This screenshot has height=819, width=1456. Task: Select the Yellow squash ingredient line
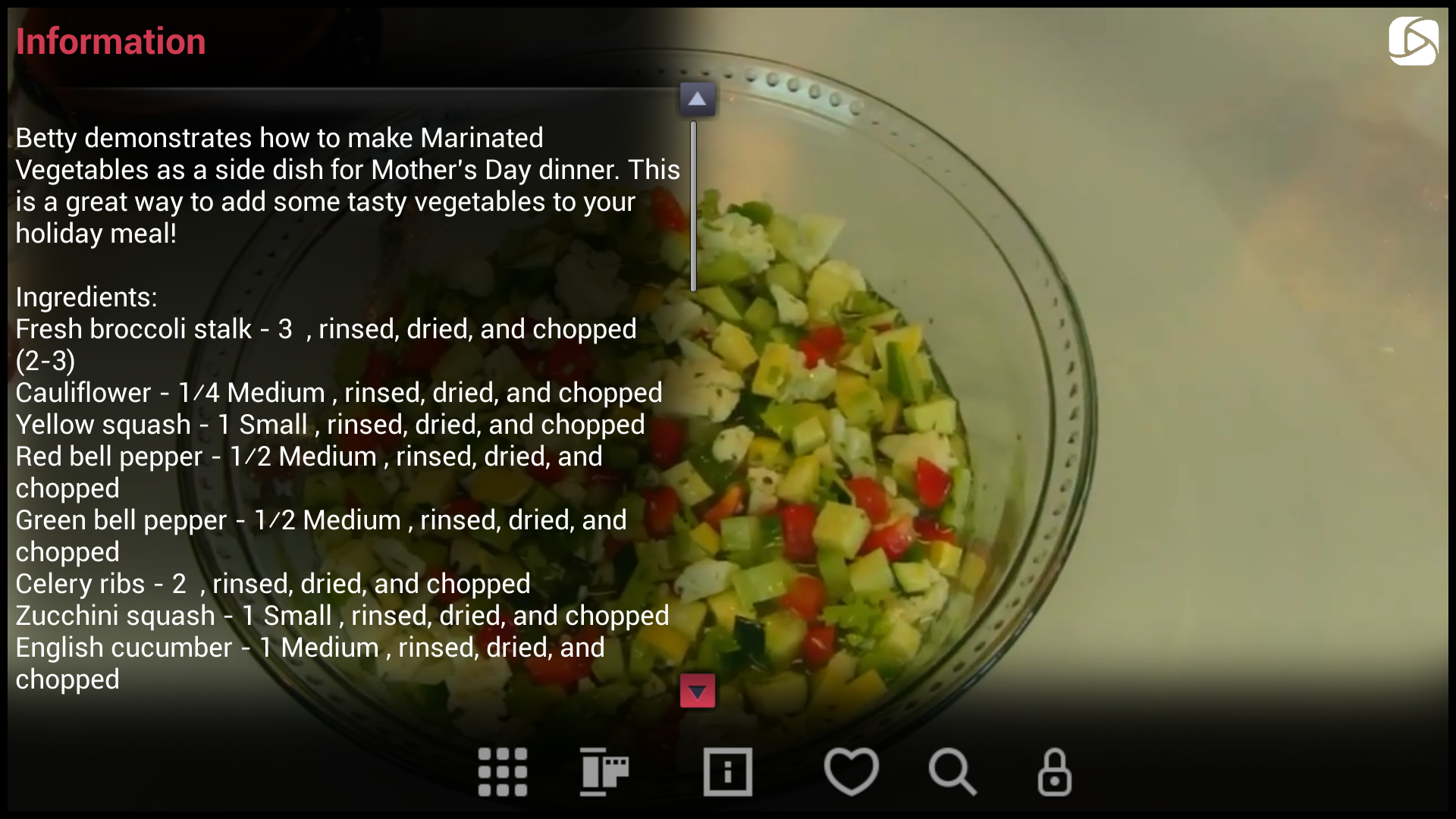330,425
